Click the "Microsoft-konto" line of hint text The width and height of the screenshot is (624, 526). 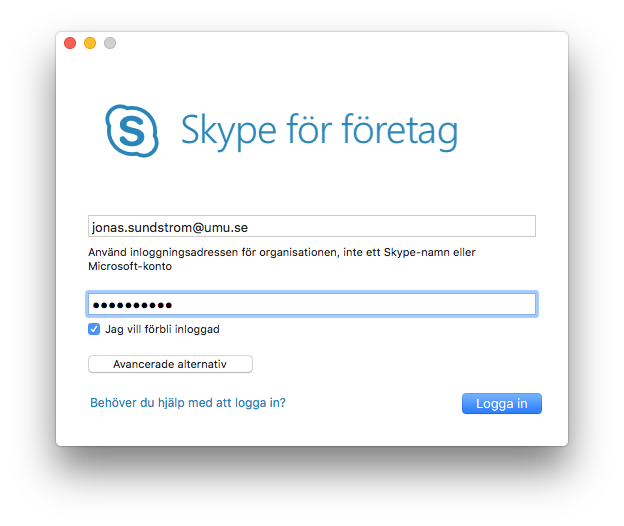(130, 266)
